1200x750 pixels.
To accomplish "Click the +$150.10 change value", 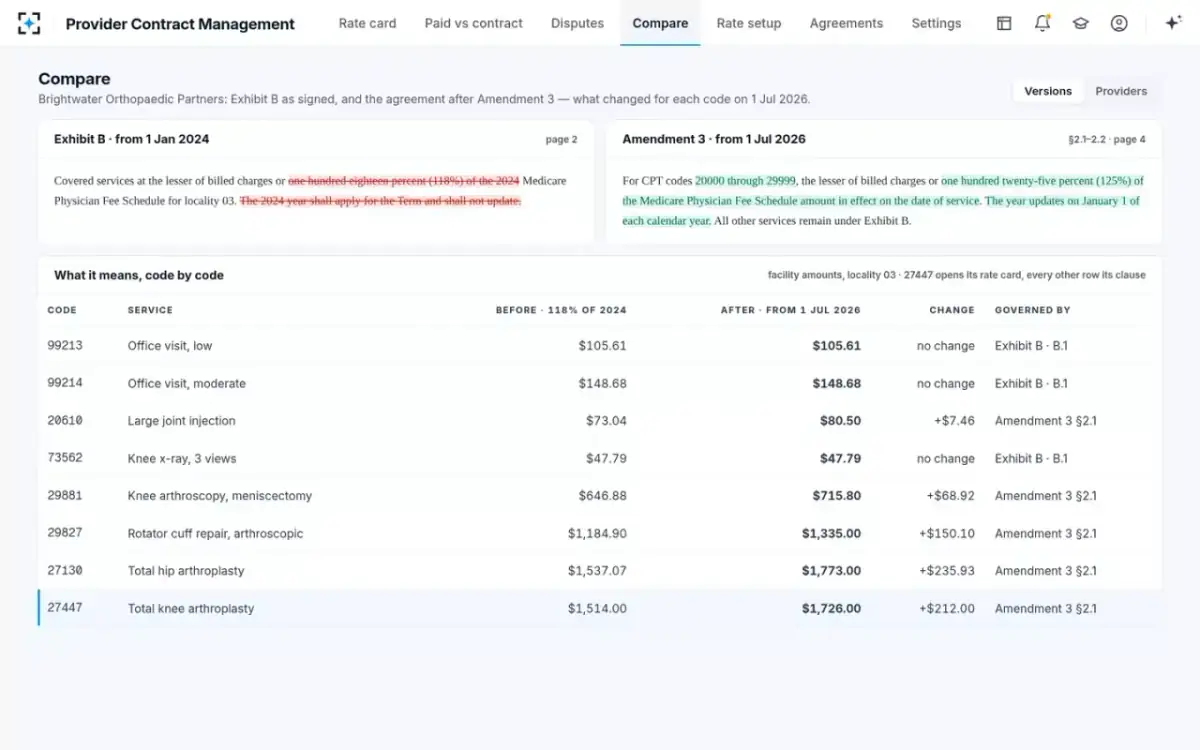I will [x=947, y=533].
